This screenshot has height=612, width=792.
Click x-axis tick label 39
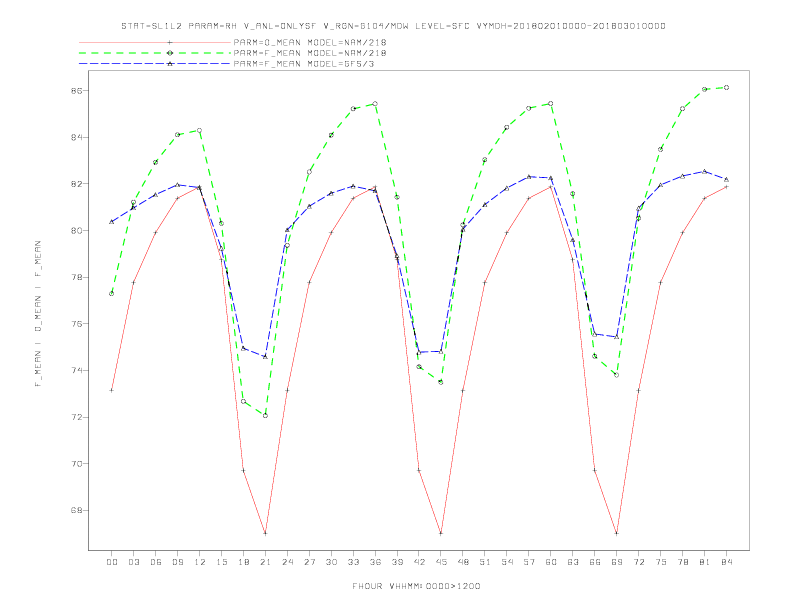pyautogui.click(x=398, y=562)
